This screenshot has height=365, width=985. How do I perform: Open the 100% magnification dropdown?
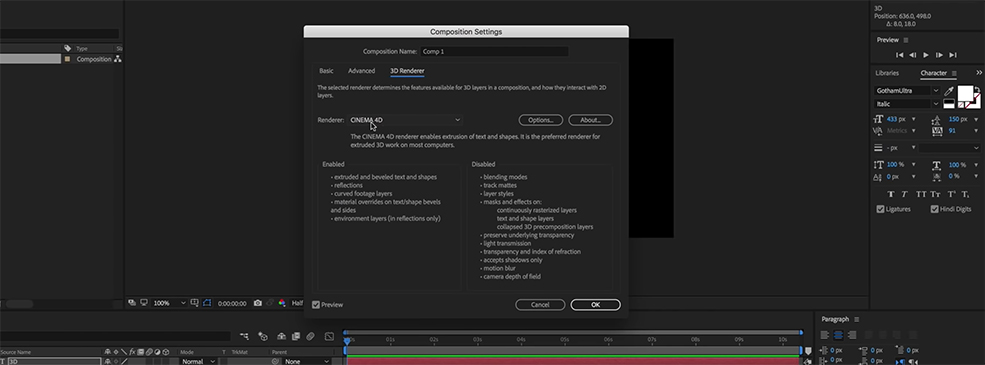click(170, 303)
